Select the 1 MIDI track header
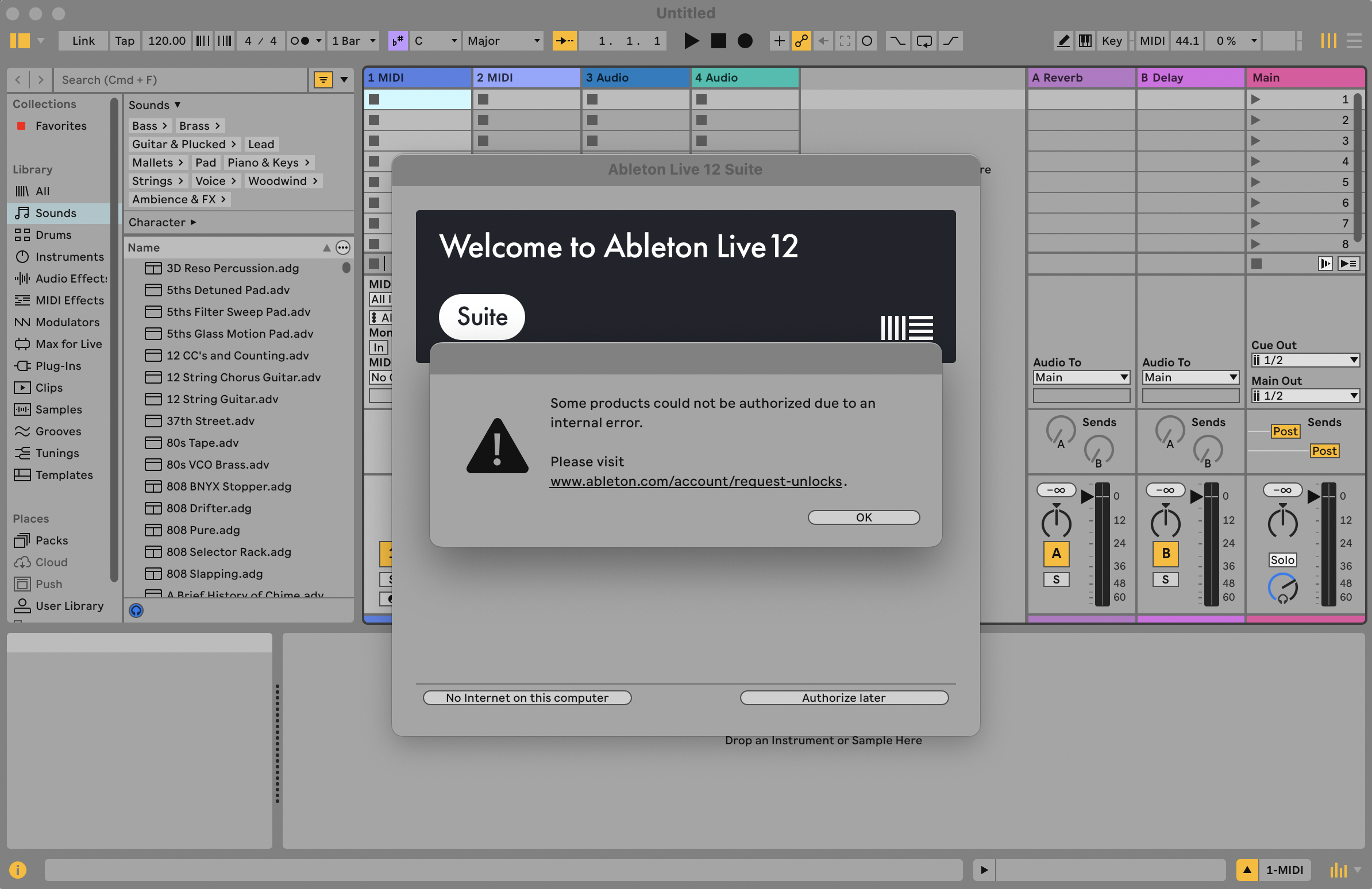This screenshot has height=889, width=1372. pyautogui.click(x=418, y=77)
